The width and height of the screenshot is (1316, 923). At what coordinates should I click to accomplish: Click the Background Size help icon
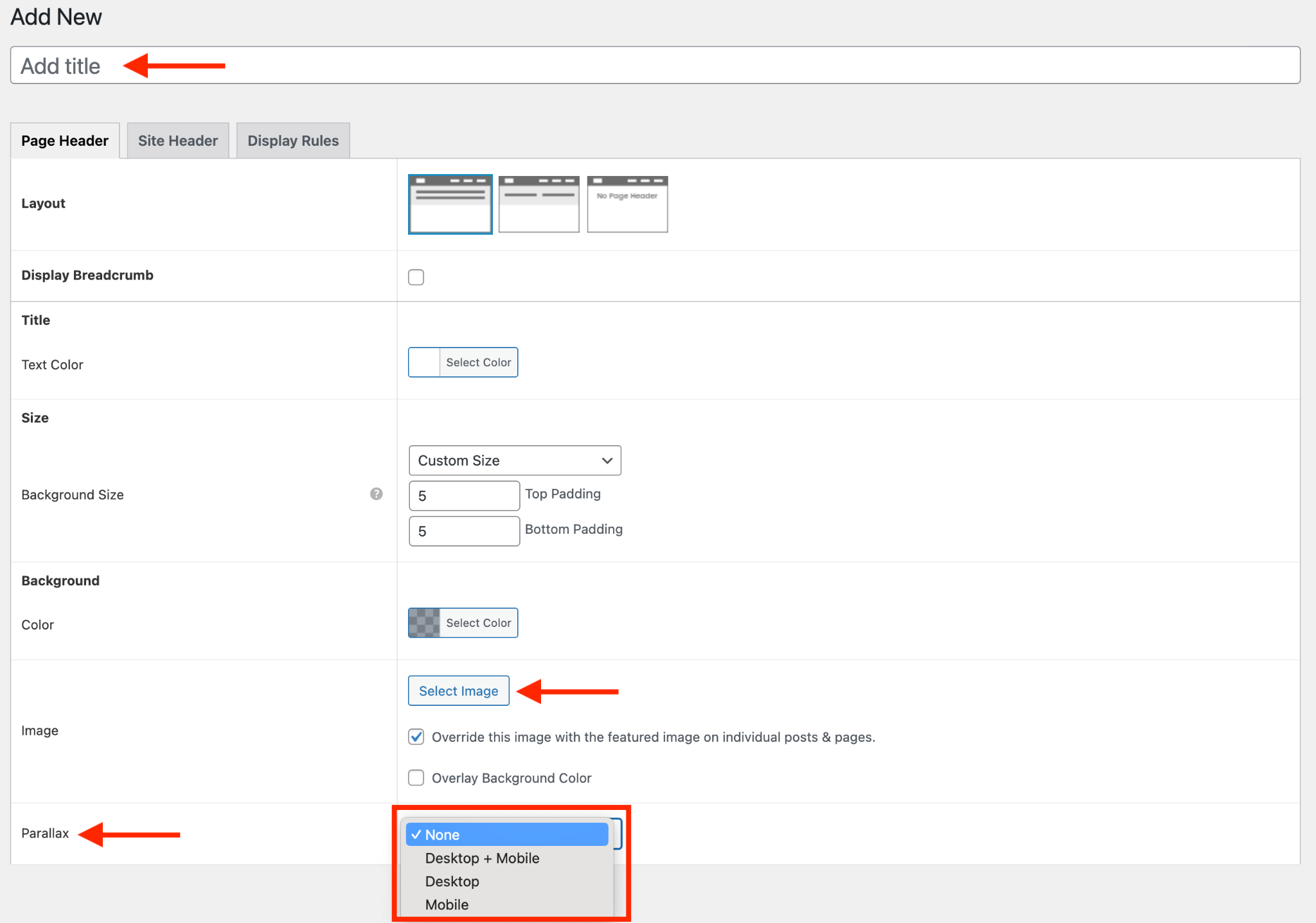(x=377, y=494)
